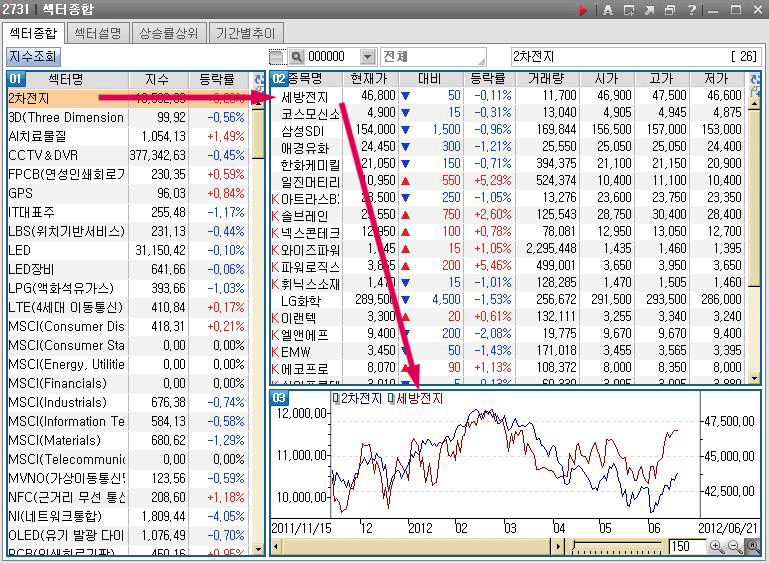Select the NFC sector row
This screenshot has width=769, height=563.
(x=128, y=497)
